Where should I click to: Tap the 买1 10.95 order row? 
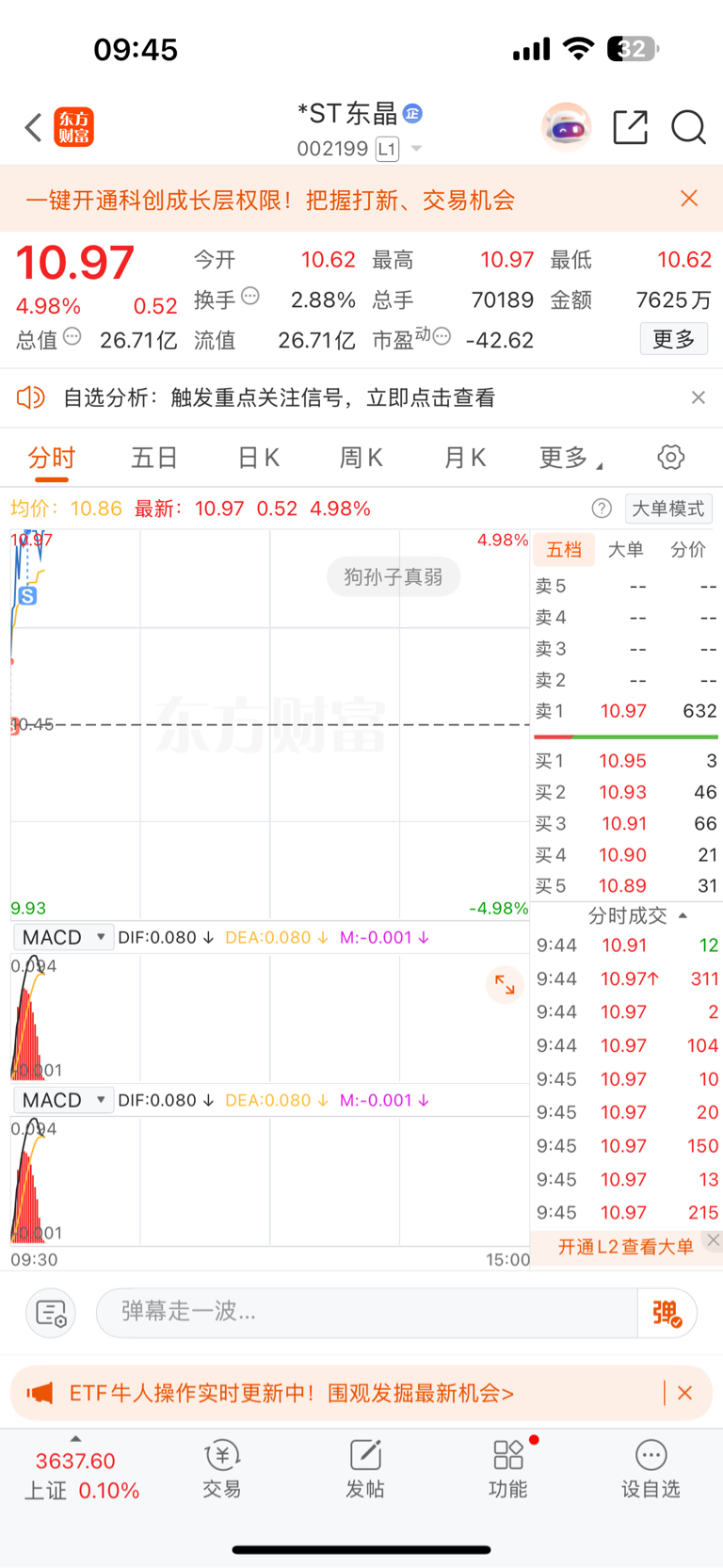click(626, 761)
